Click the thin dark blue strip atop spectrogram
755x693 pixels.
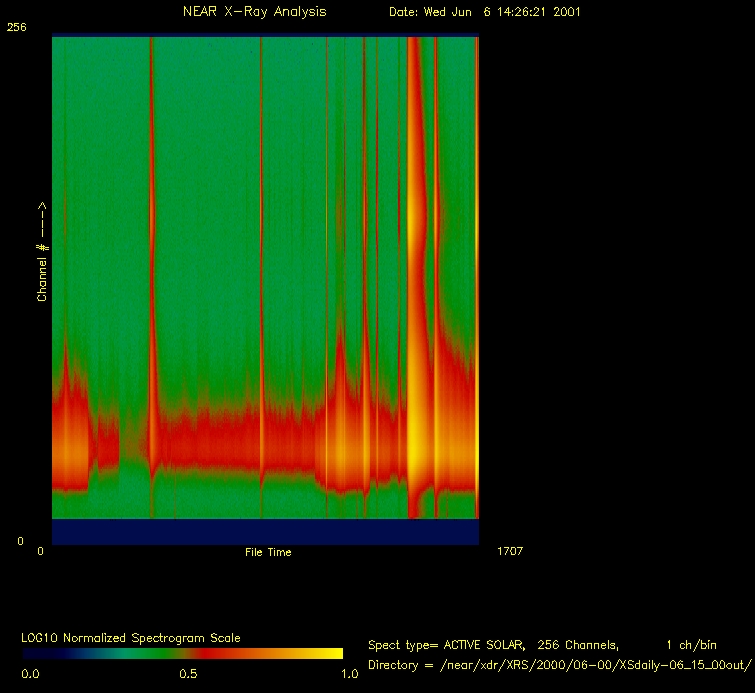[265, 37]
